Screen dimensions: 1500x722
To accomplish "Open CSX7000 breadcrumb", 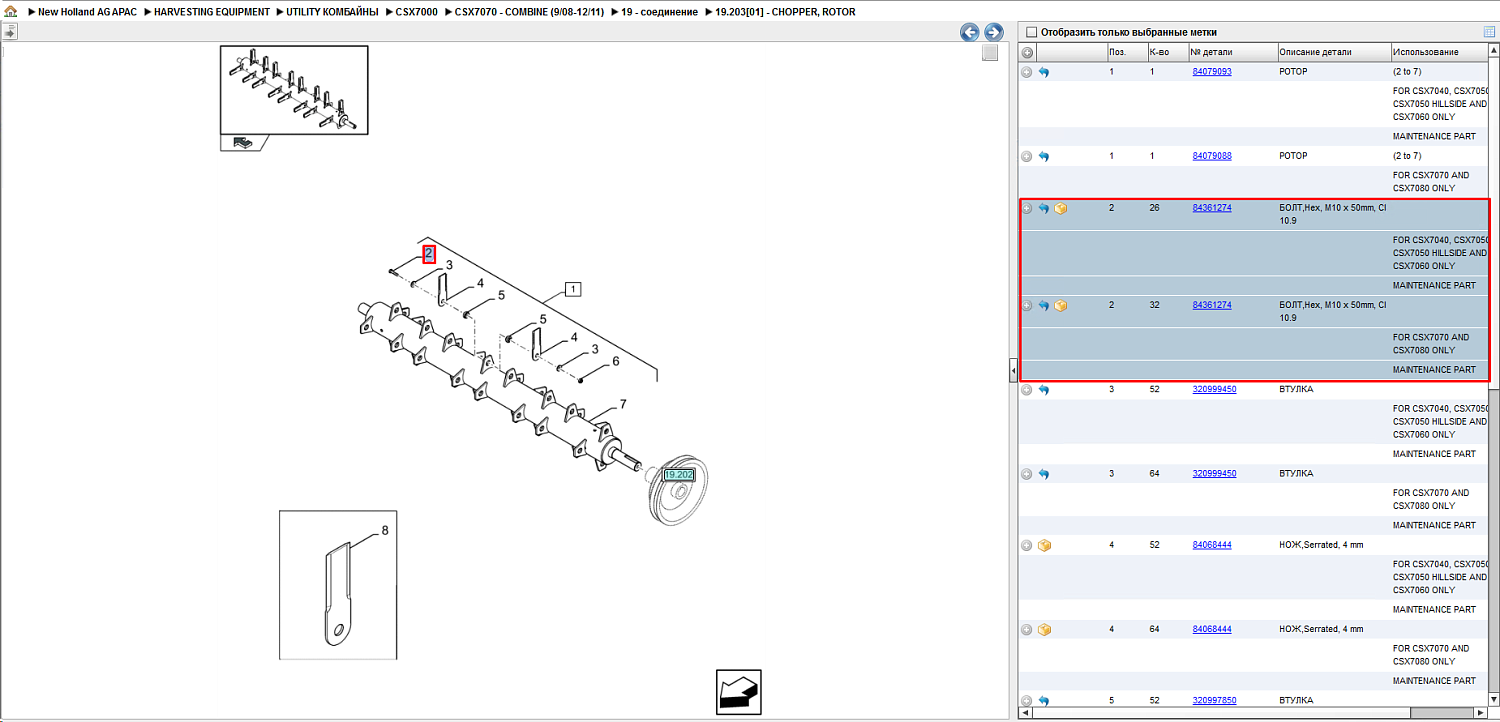I will 417,12.
